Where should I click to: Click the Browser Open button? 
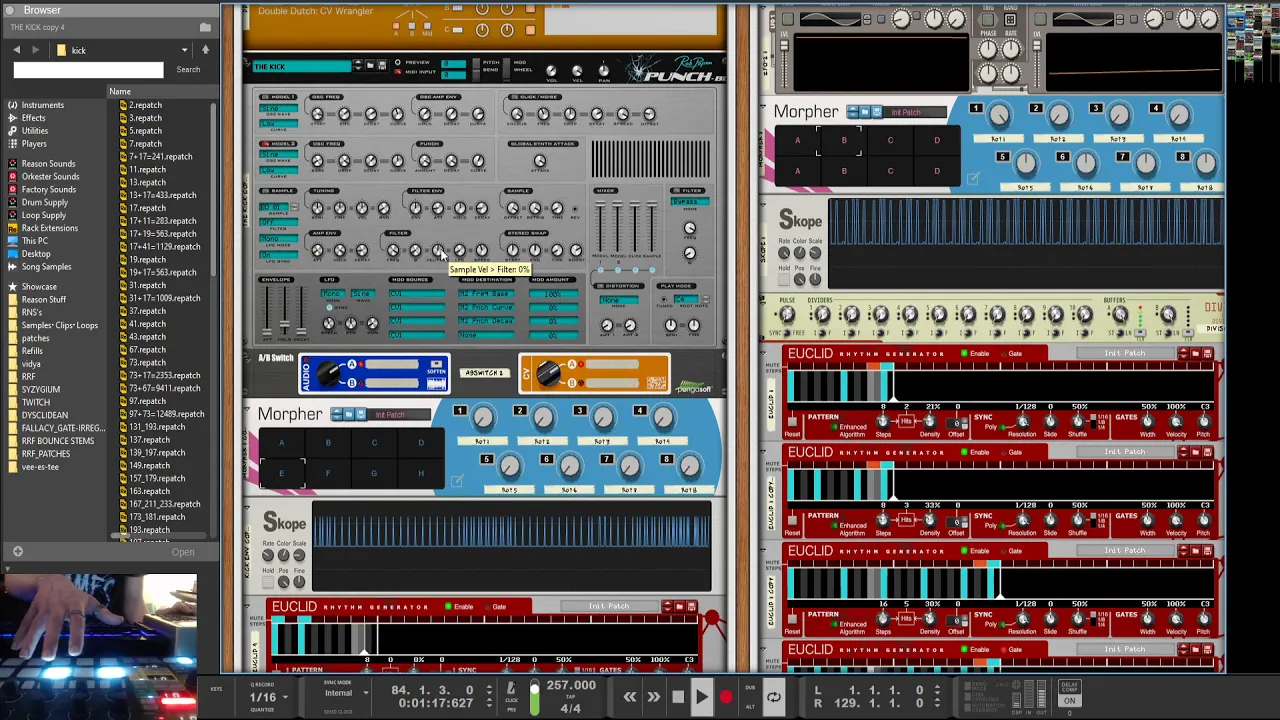[183, 552]
